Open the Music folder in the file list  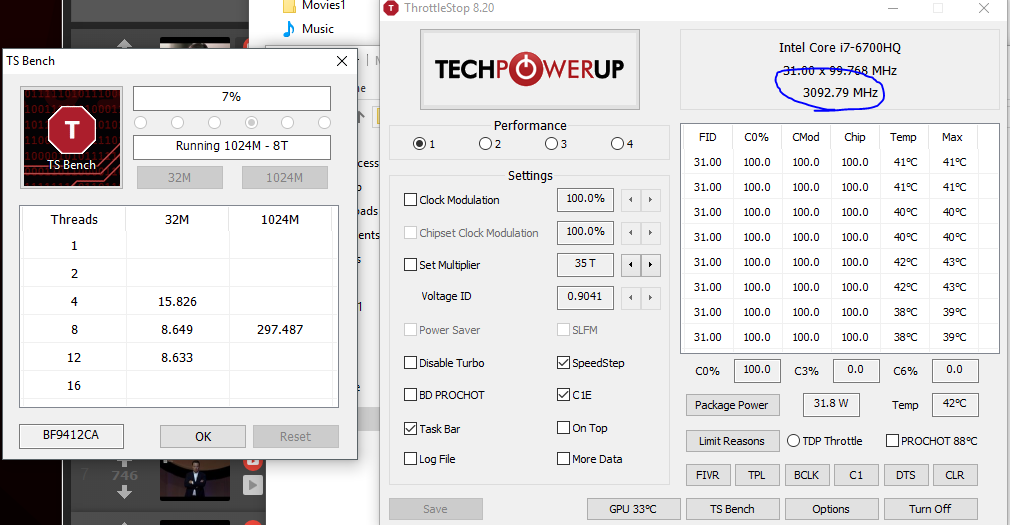click(308, 29)
